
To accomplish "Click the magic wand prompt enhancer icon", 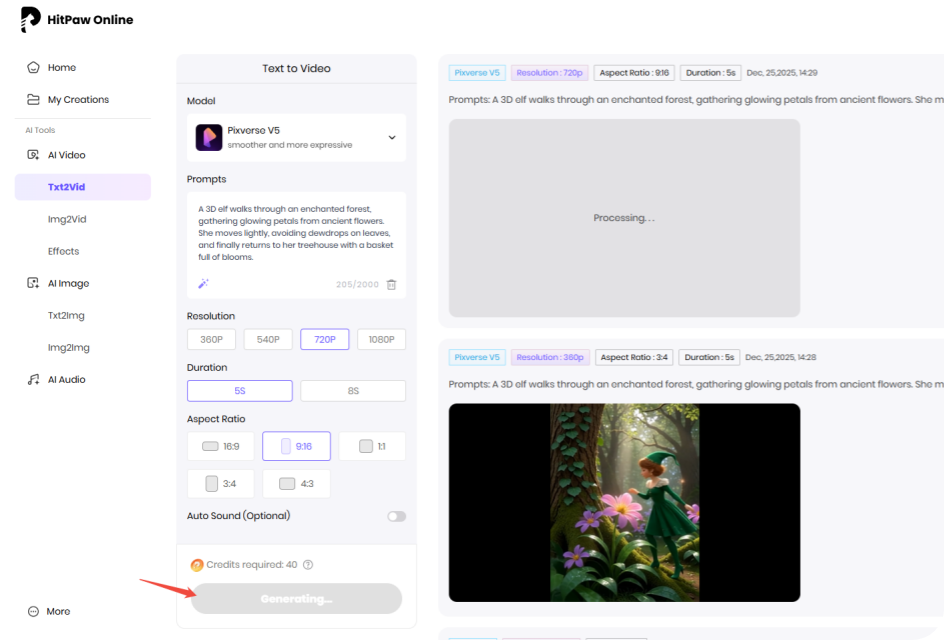I will click(203, 284).
